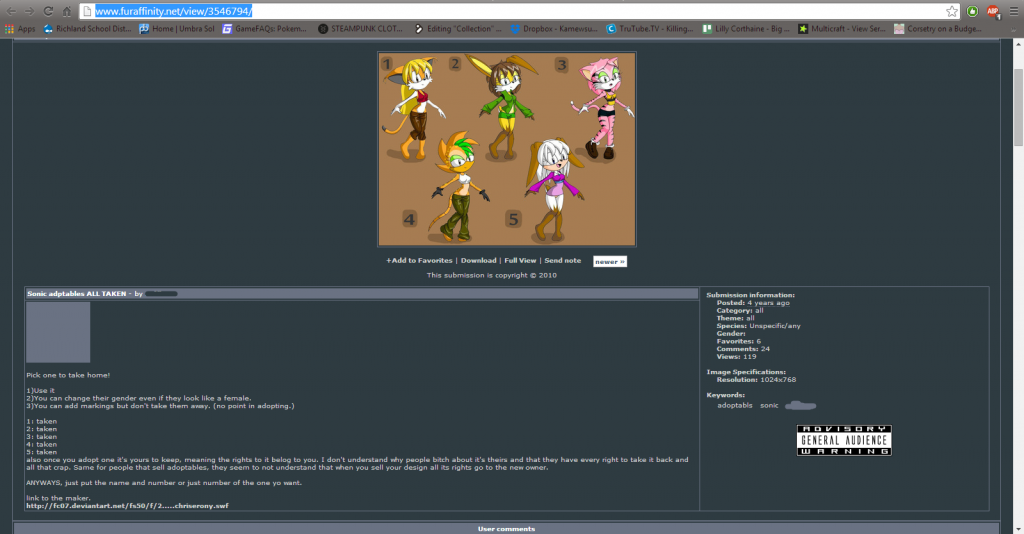Open the GameFAQs Pokemon bookmark
The height and width of the screenshot is (534, 1024).
264,29
